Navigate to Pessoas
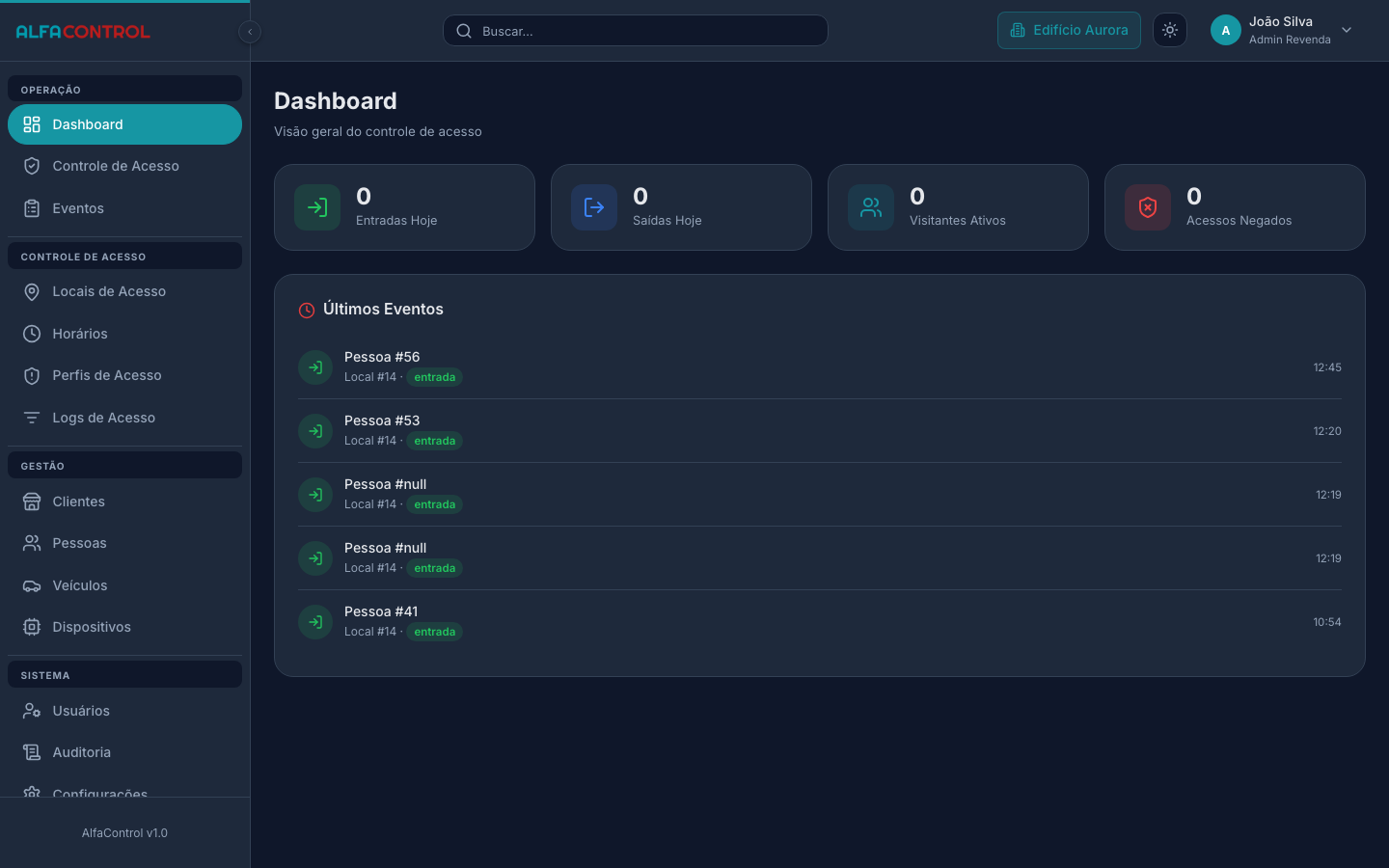Image resolution: width=1389 pixels, height=868 pixels. pos(124,543)
